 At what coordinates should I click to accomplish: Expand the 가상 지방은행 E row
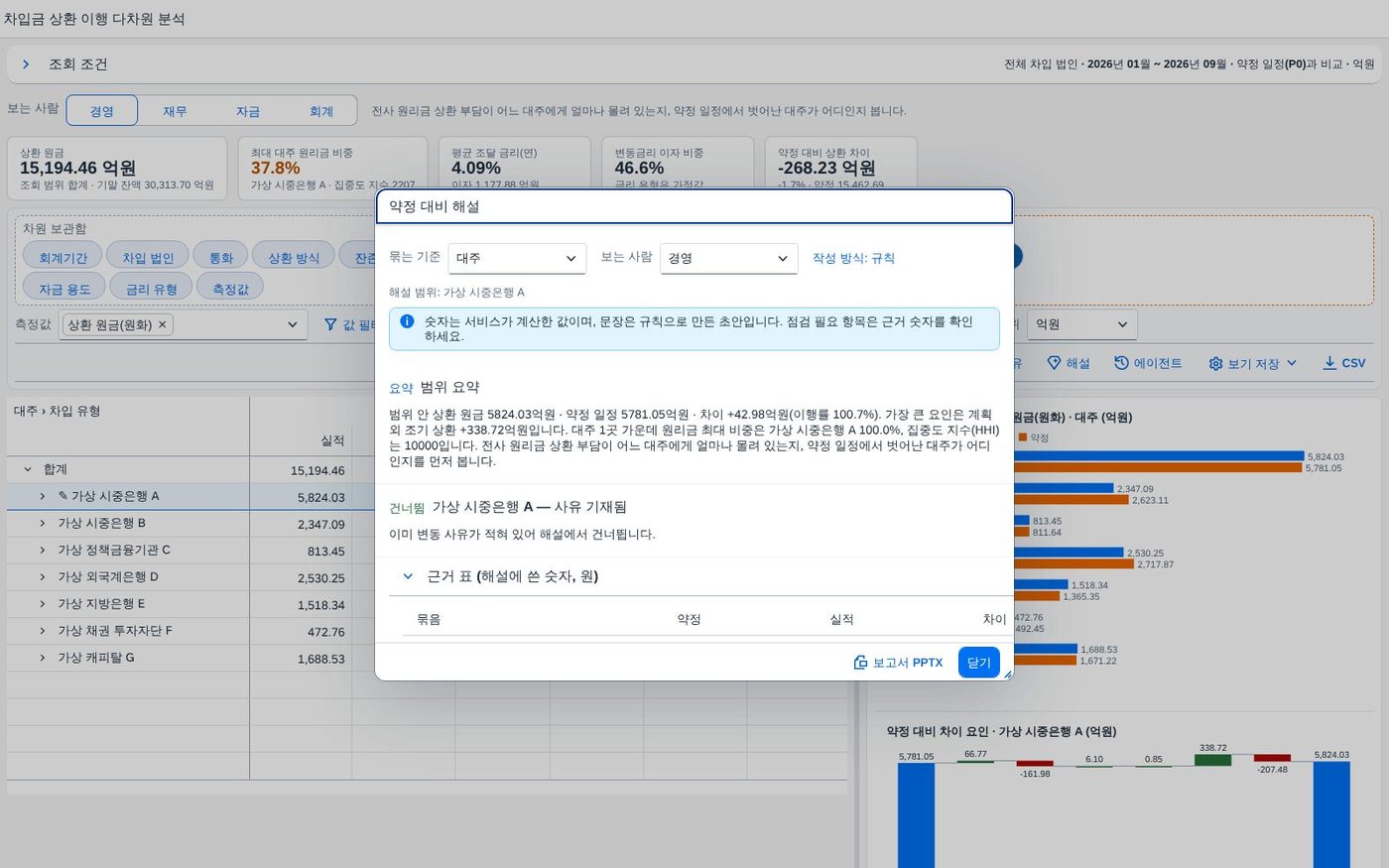coord(42,603)
